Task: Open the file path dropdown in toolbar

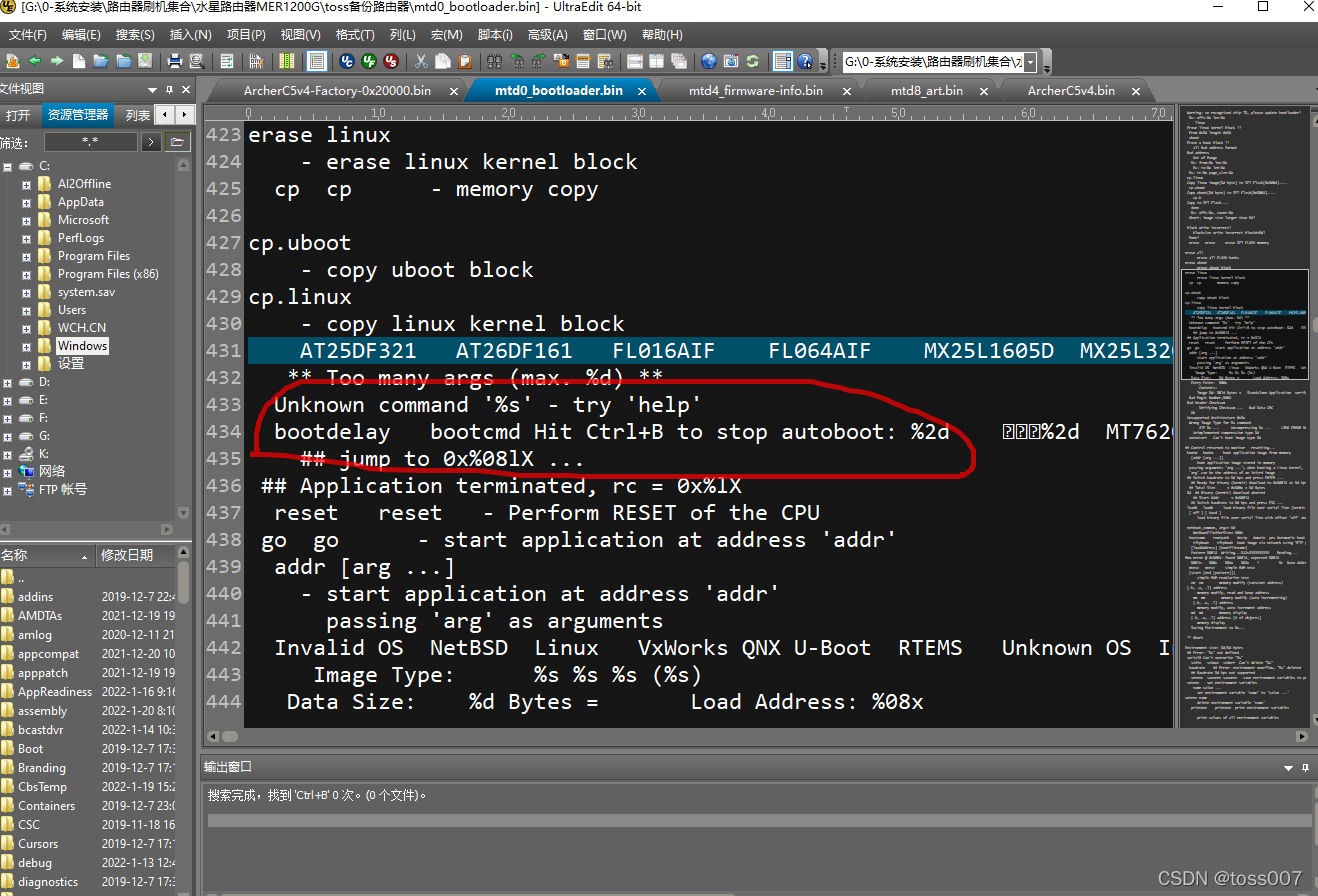Action: [1030, 62]
